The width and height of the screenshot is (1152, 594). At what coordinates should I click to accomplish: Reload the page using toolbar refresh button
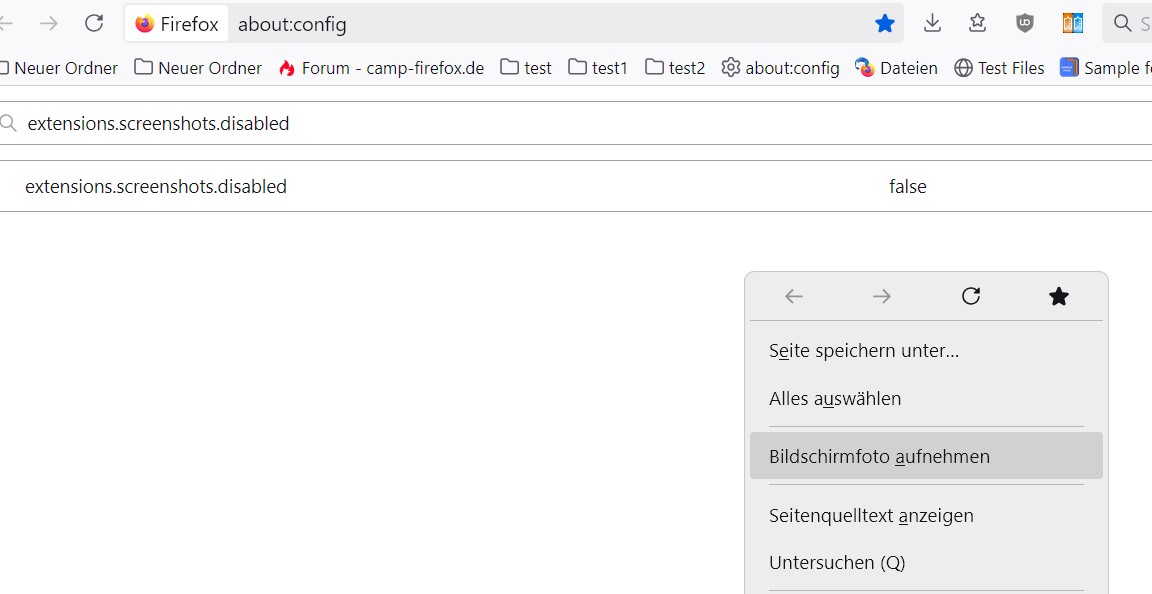[x=94, y=23]
